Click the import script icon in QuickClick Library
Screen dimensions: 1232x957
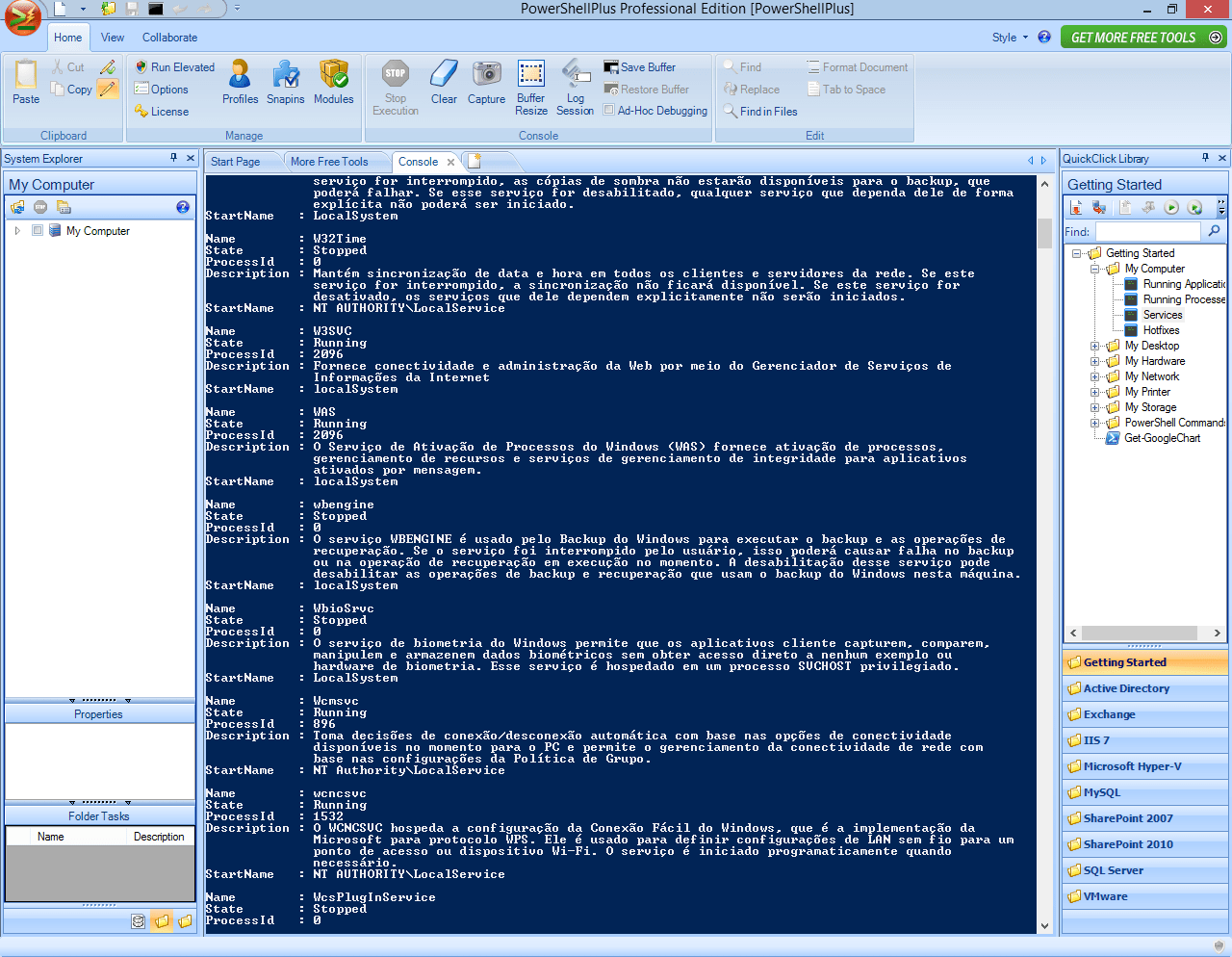1076,207
